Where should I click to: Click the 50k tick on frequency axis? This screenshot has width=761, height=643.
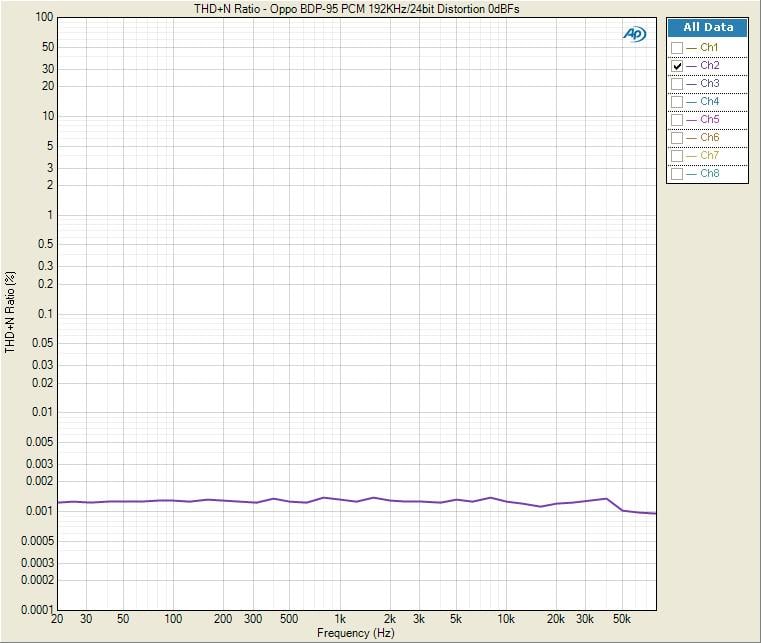622,619
